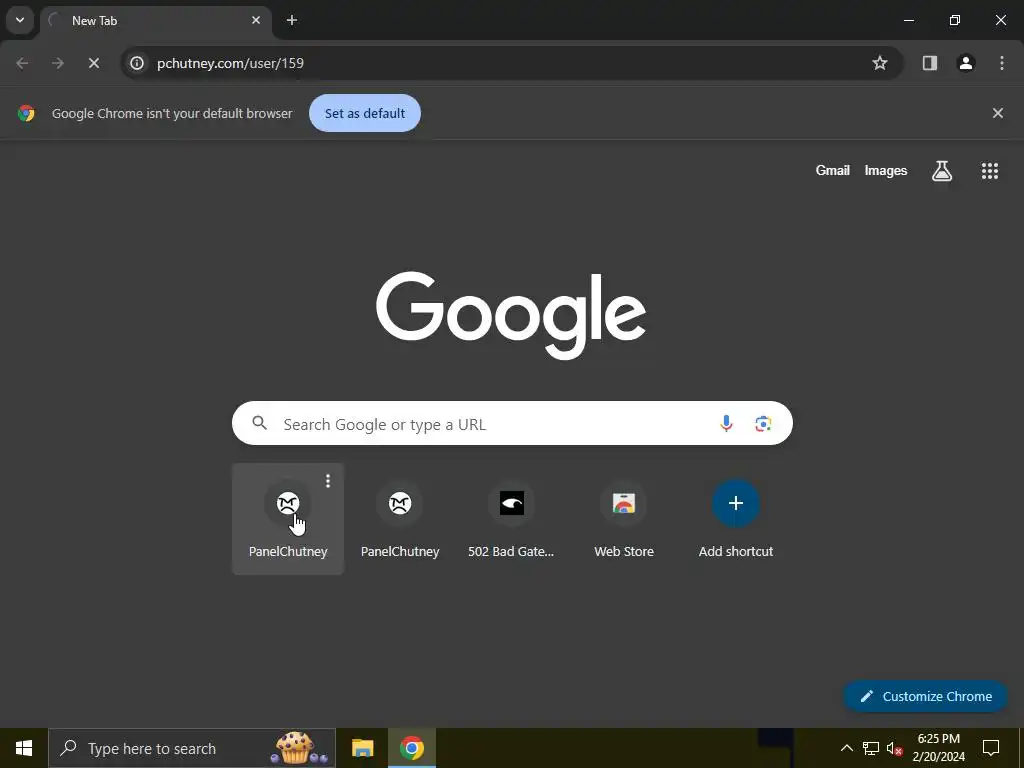1024x768 pixels.
Task: Open Windows Start menu
Action: (x=24, y=748)
